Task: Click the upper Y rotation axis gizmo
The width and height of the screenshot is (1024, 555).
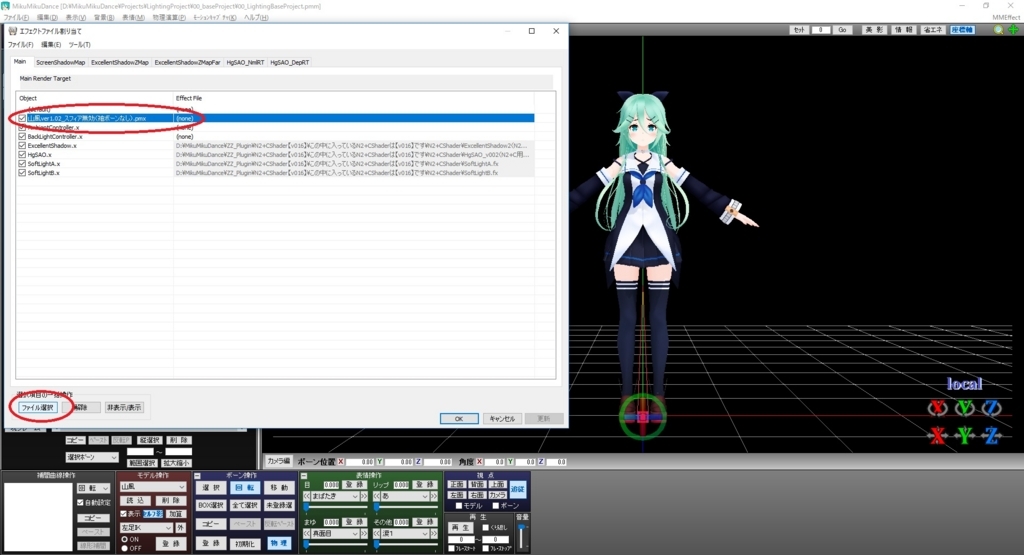Action: tap(965, 408)
